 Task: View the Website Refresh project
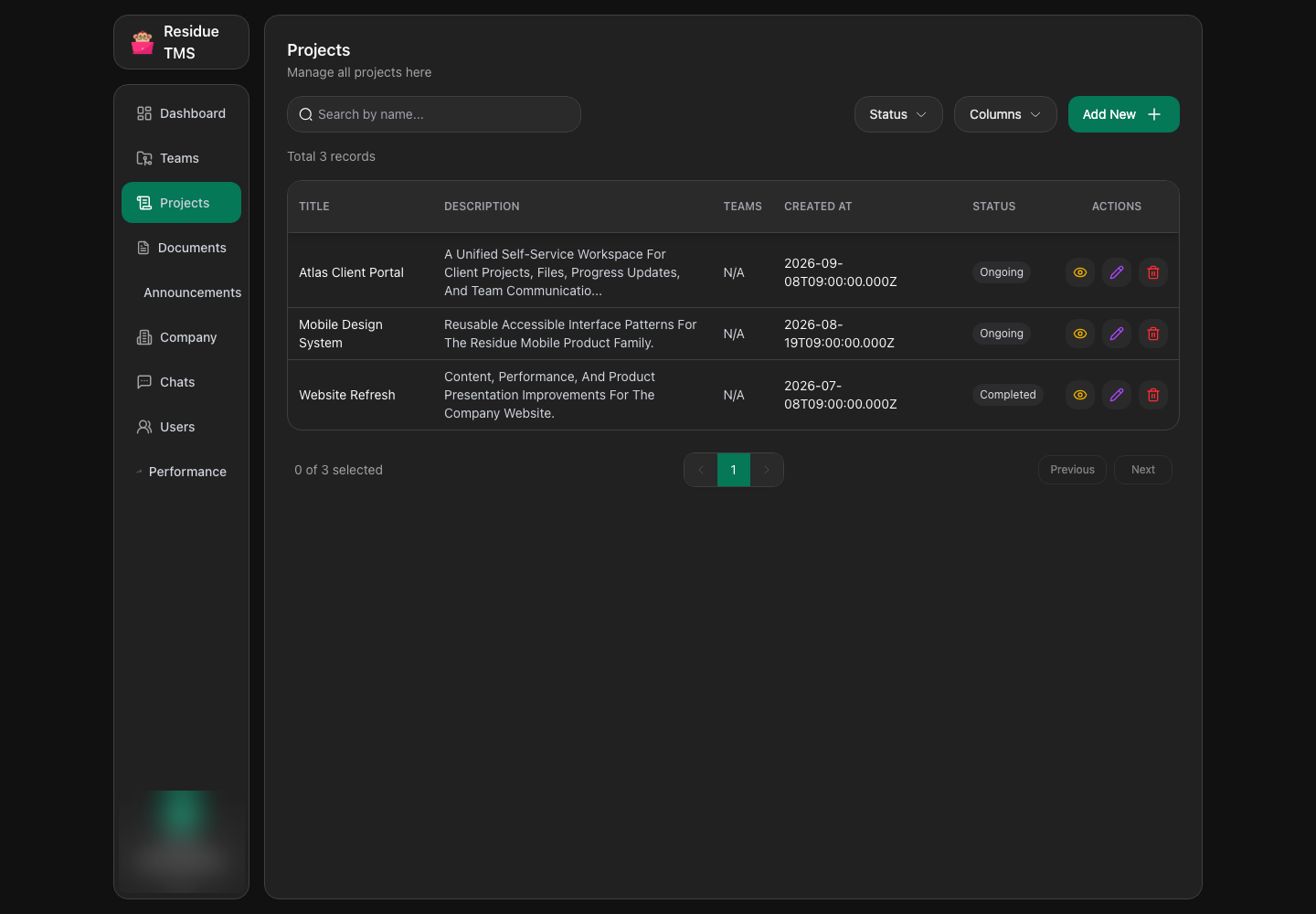click(1080, 395)
